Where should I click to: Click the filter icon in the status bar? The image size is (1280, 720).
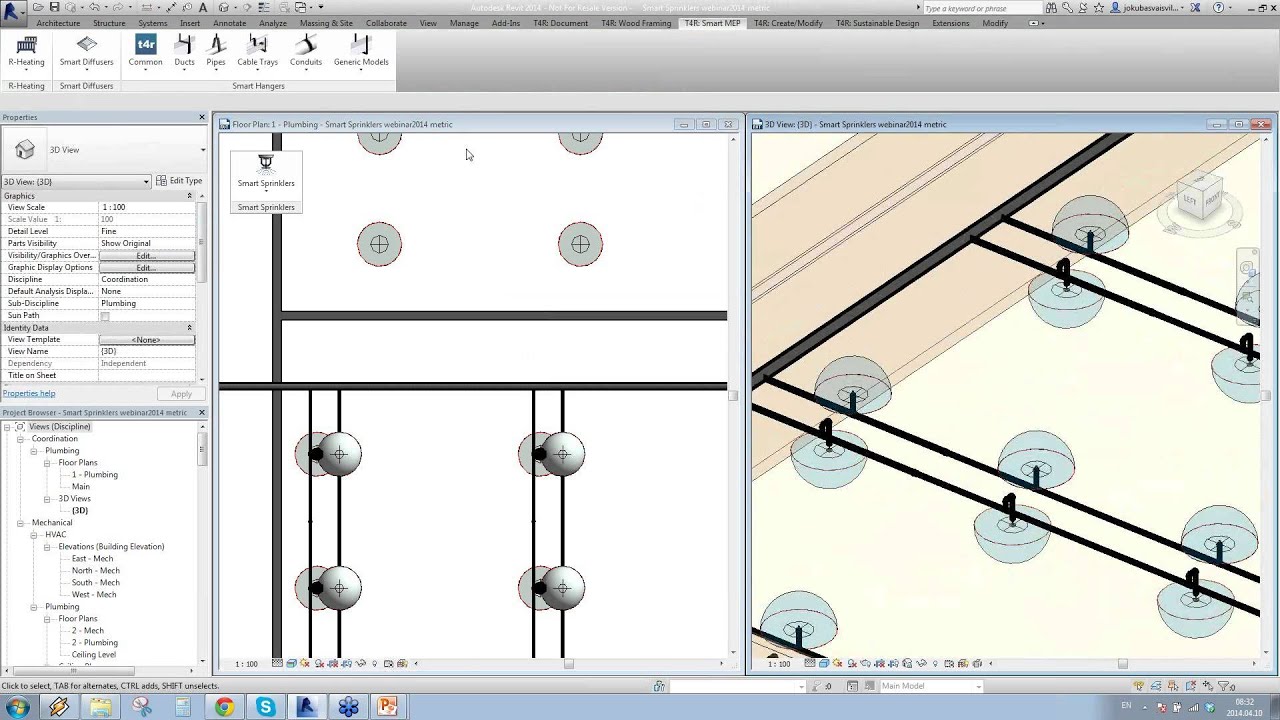[1223, 686]
